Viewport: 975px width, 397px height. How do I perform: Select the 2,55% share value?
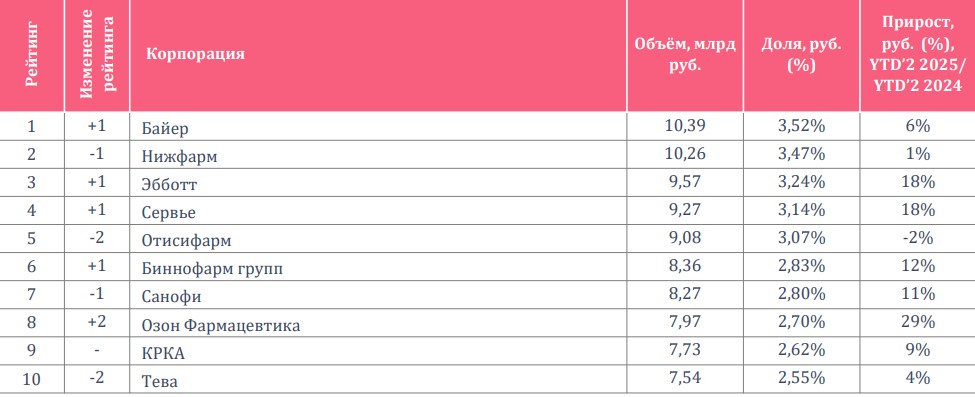point(801,378)
